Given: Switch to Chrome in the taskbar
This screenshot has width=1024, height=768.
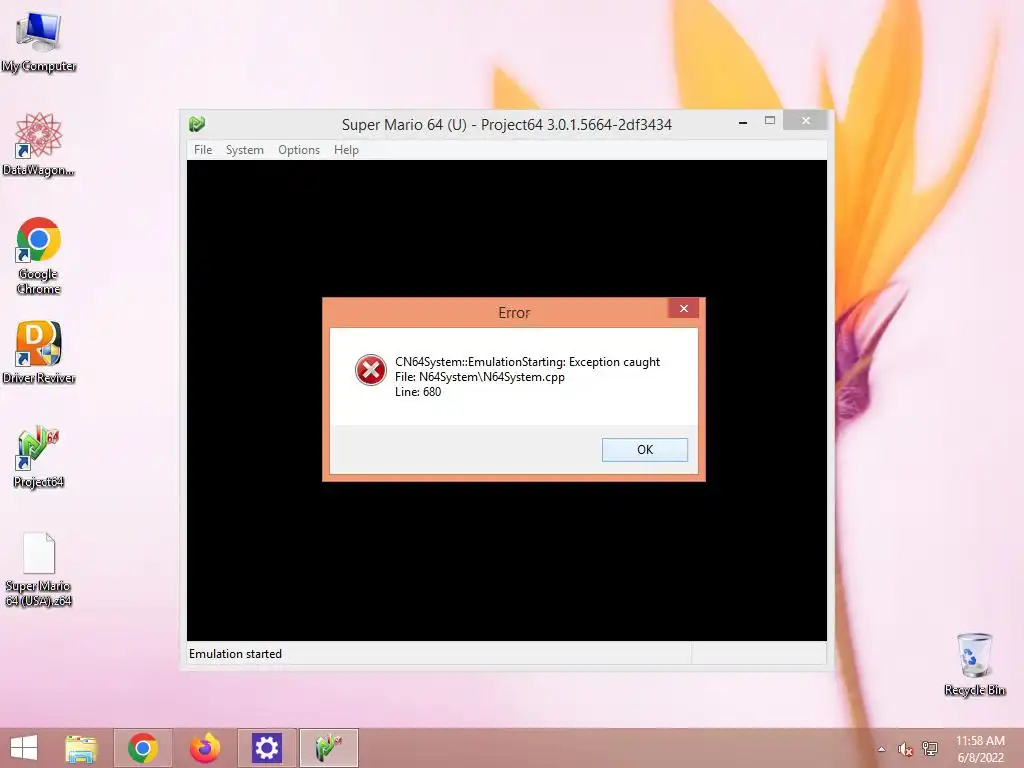Looking at the screenshot, I should pos(143,748).
